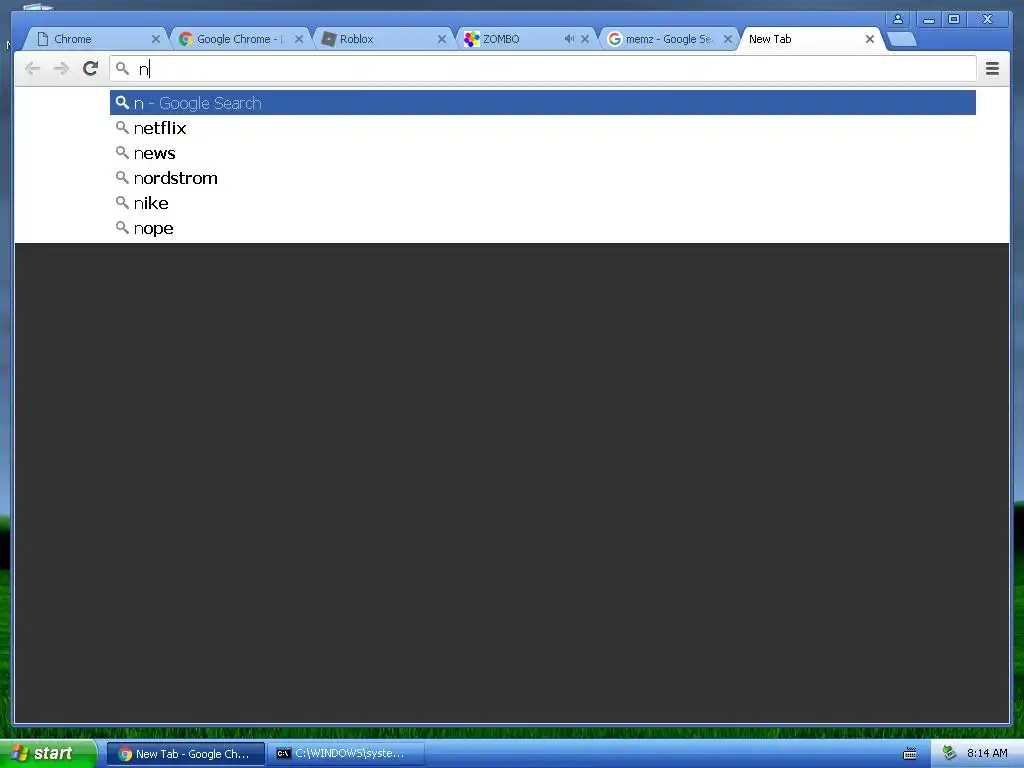Click the search magnifier in the address bar

point(122,68)
